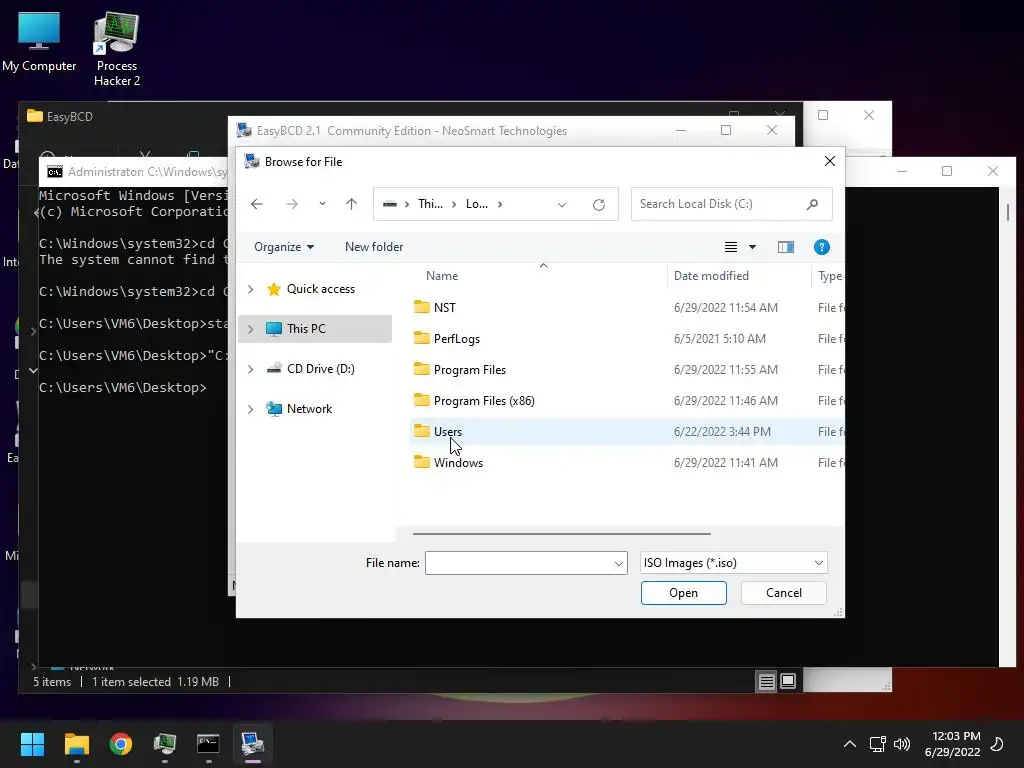1024x768 pixels.
Task: Go up one folder level arrow
Action: tap(351, 204)
